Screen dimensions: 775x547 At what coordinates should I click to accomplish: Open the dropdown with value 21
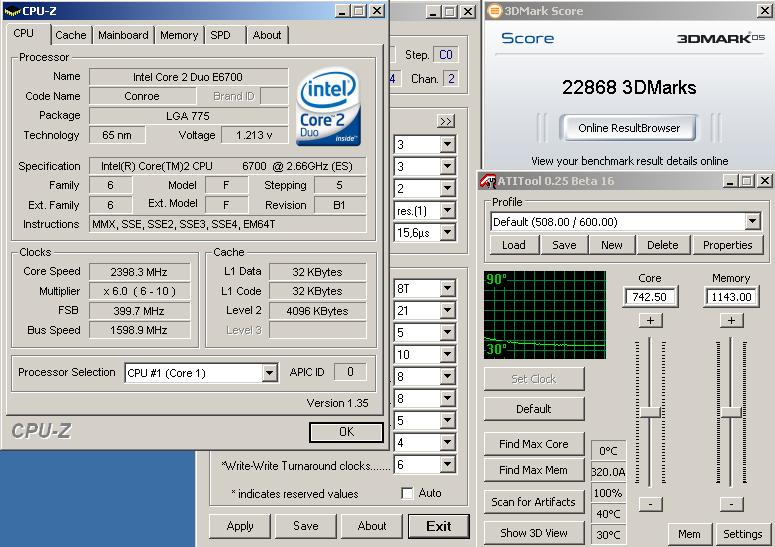click(x=447, y=310)
